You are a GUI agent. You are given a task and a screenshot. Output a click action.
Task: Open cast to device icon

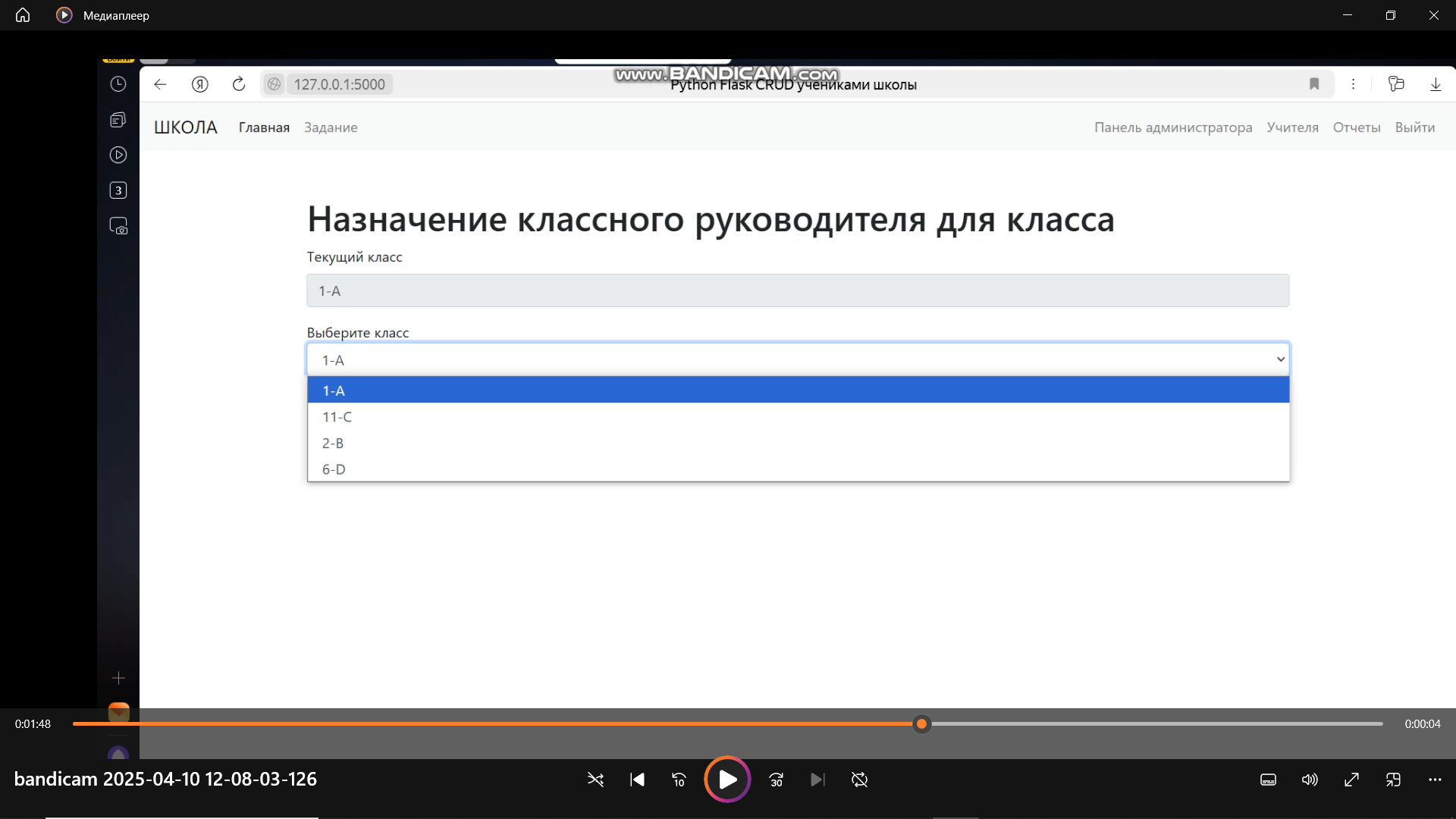[1393, 780]
